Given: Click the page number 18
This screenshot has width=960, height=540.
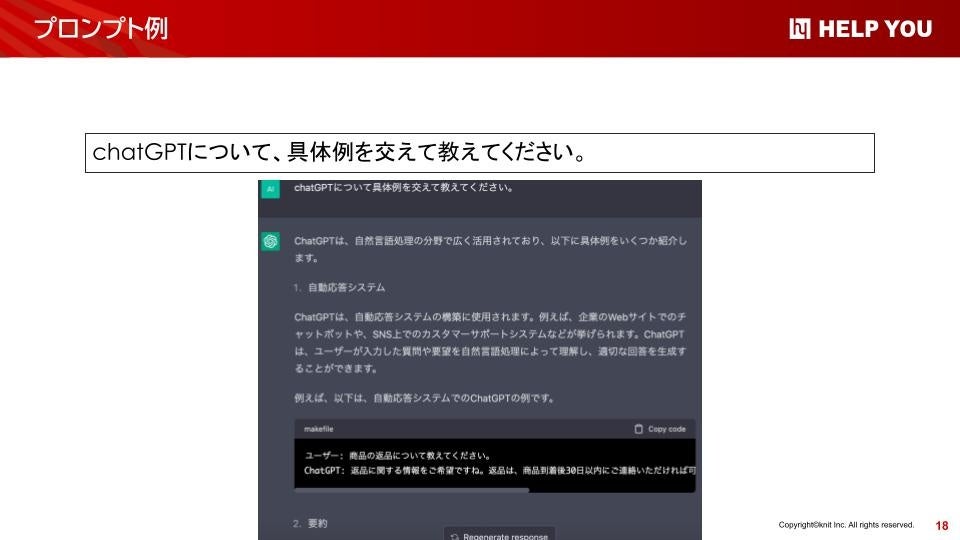Looking at the screenshot, I should [942, 525].
